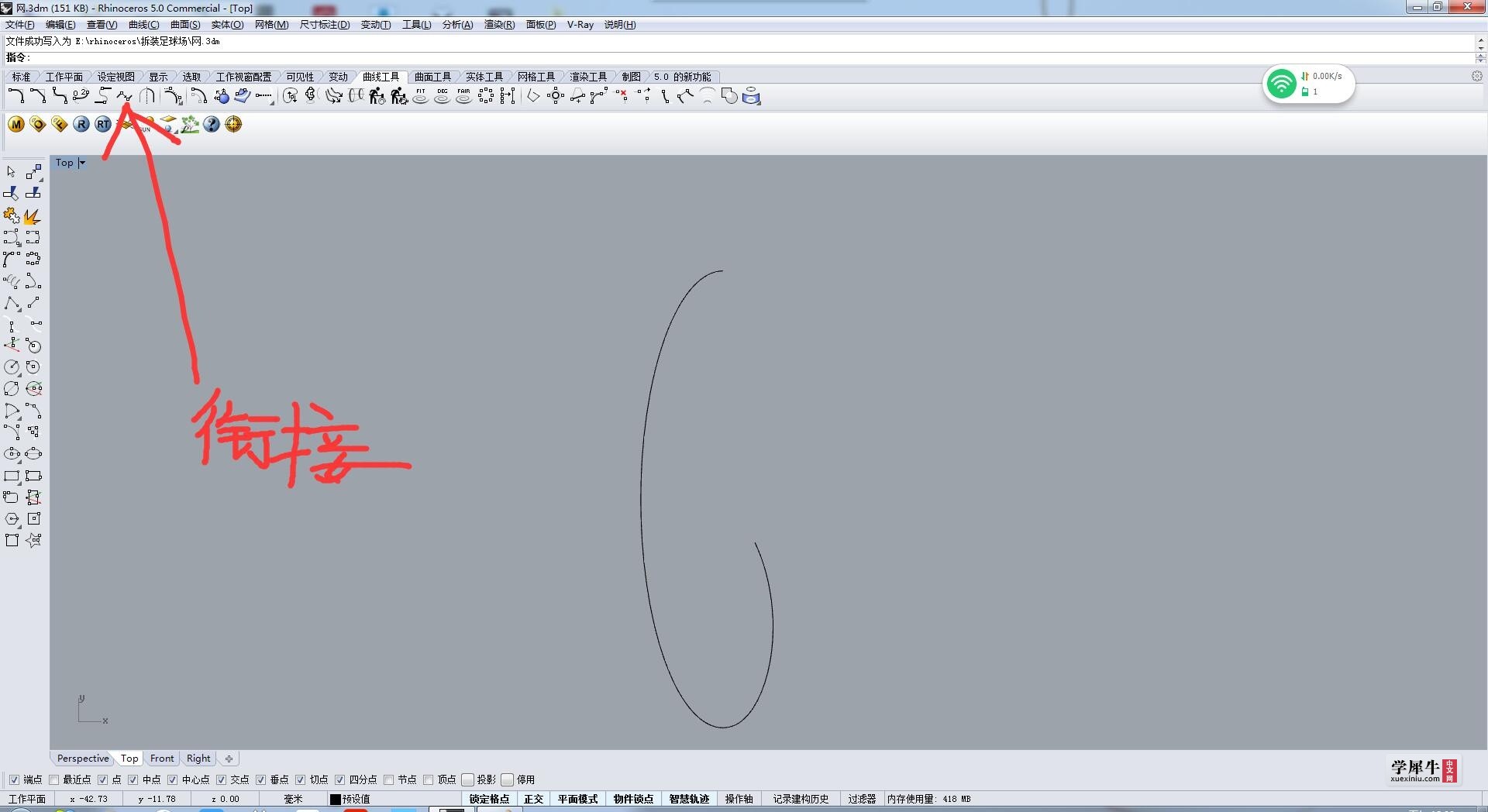The image size is (1488, 812).
Task: Open the 尺寸标注(D) menu
Action: click(x=325, y=25)
